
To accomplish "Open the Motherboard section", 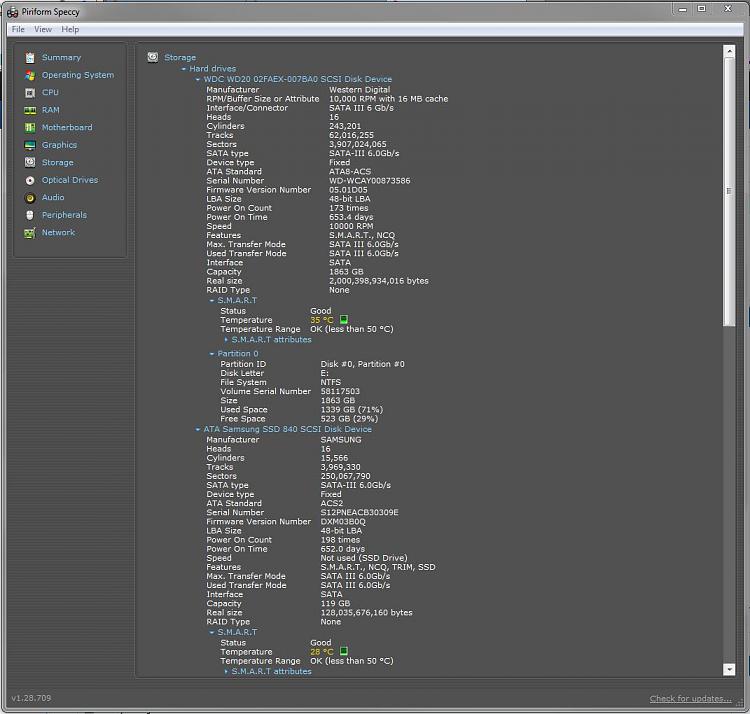I will (x=67, y=127).
